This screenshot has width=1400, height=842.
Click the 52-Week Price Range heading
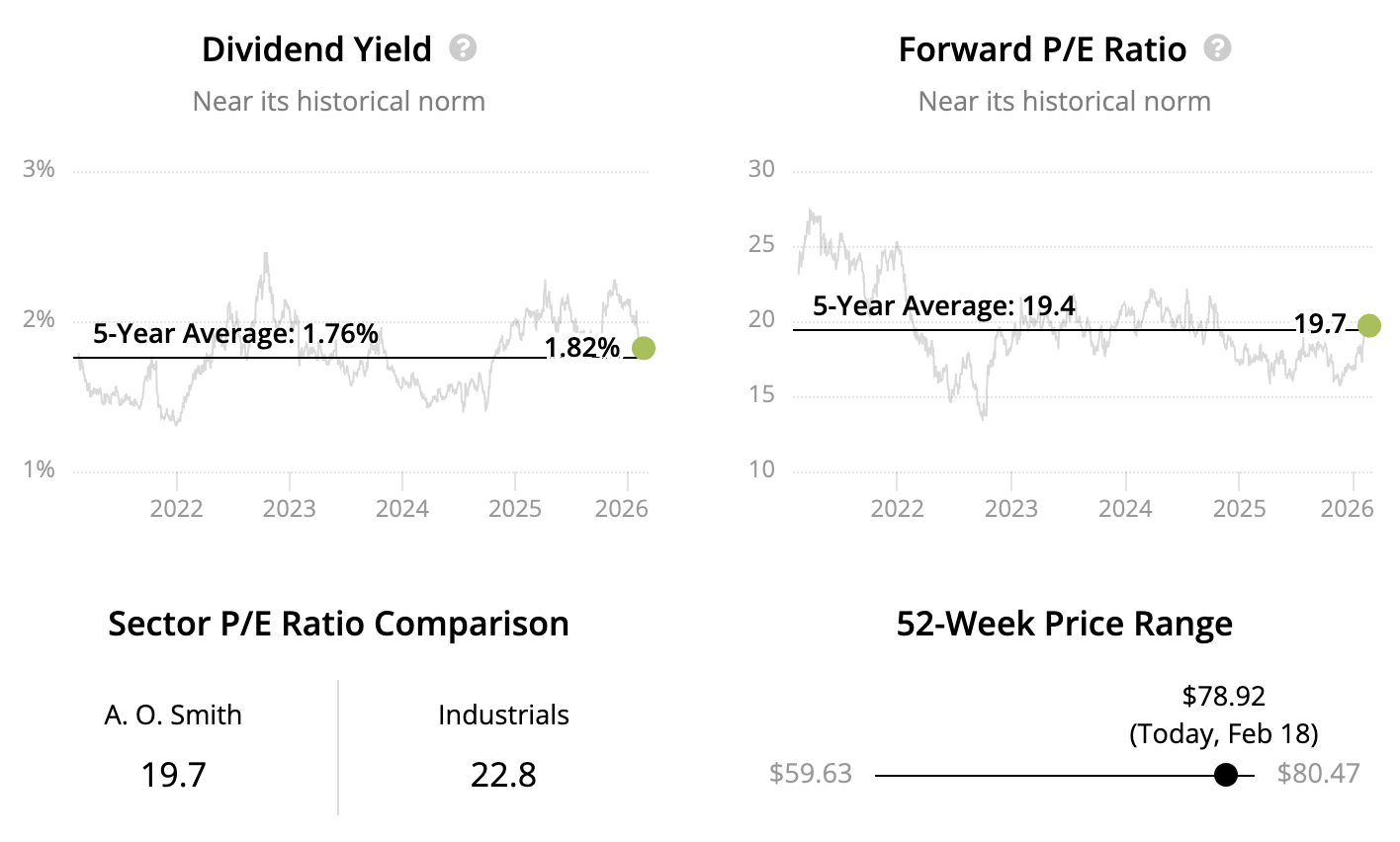tap(1064, 624)
